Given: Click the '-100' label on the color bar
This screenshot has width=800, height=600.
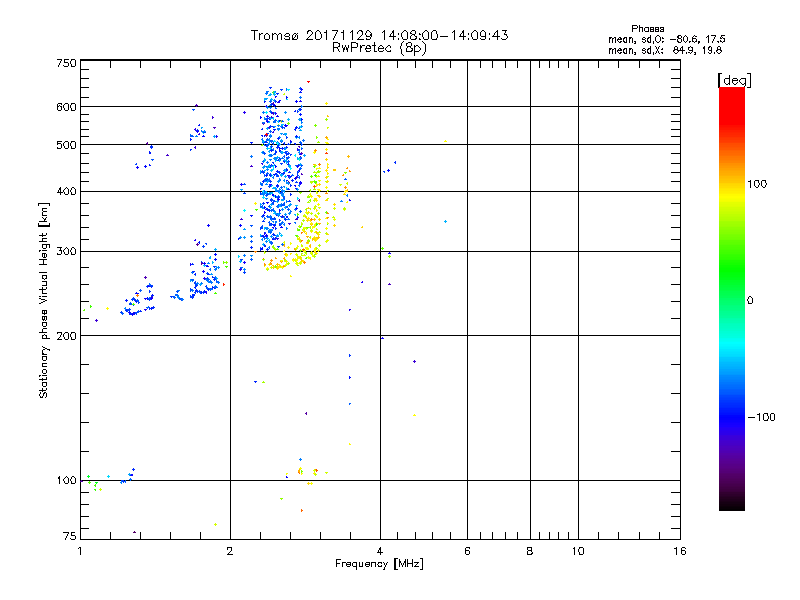Looking at the screenshot, I should click(x=761, y=417).
